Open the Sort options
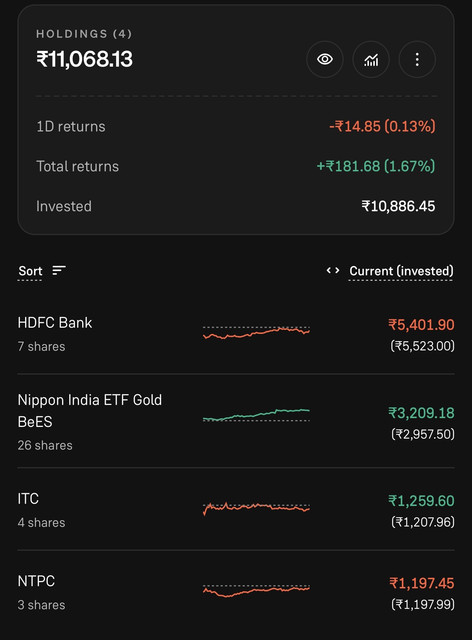Viewport: 472px width, 640px height. tap(30, 271)
